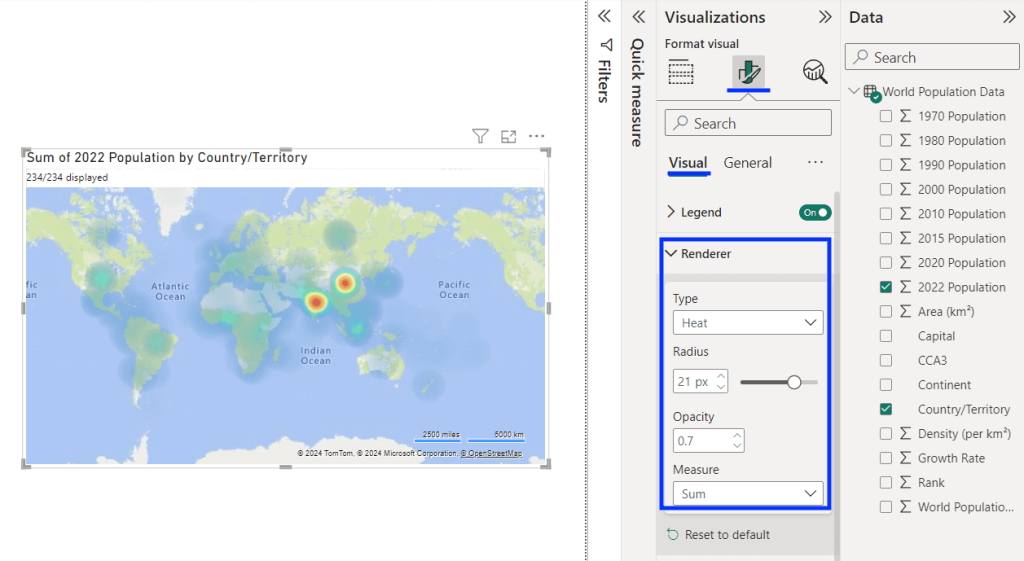
Task: Collapse the Data pane
Action: (x=1010, y=17)
